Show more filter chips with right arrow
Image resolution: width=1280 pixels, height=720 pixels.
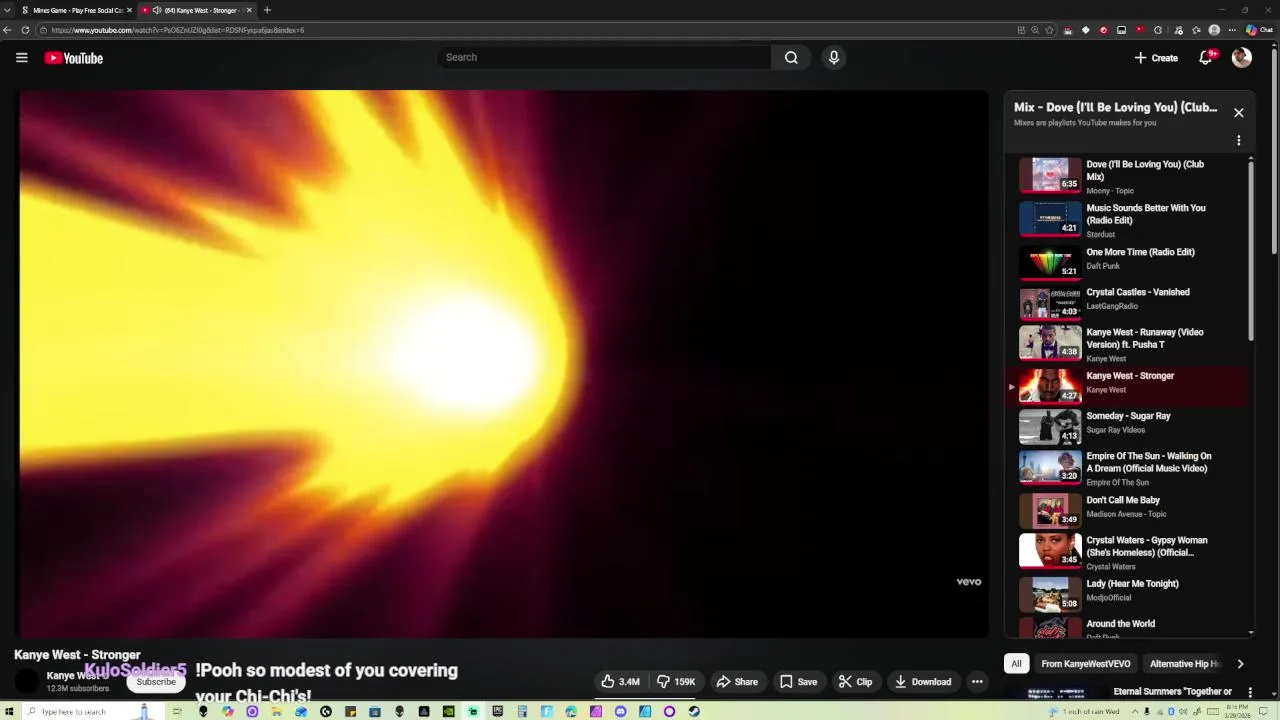(1240, 664)
